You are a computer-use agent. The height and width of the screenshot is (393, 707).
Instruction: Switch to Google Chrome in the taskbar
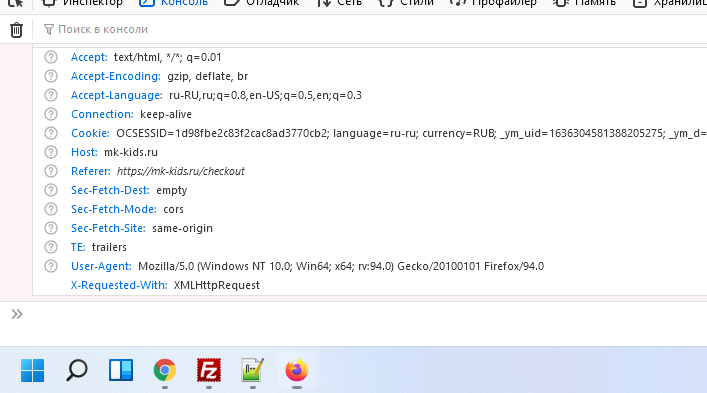coord(165,370)
